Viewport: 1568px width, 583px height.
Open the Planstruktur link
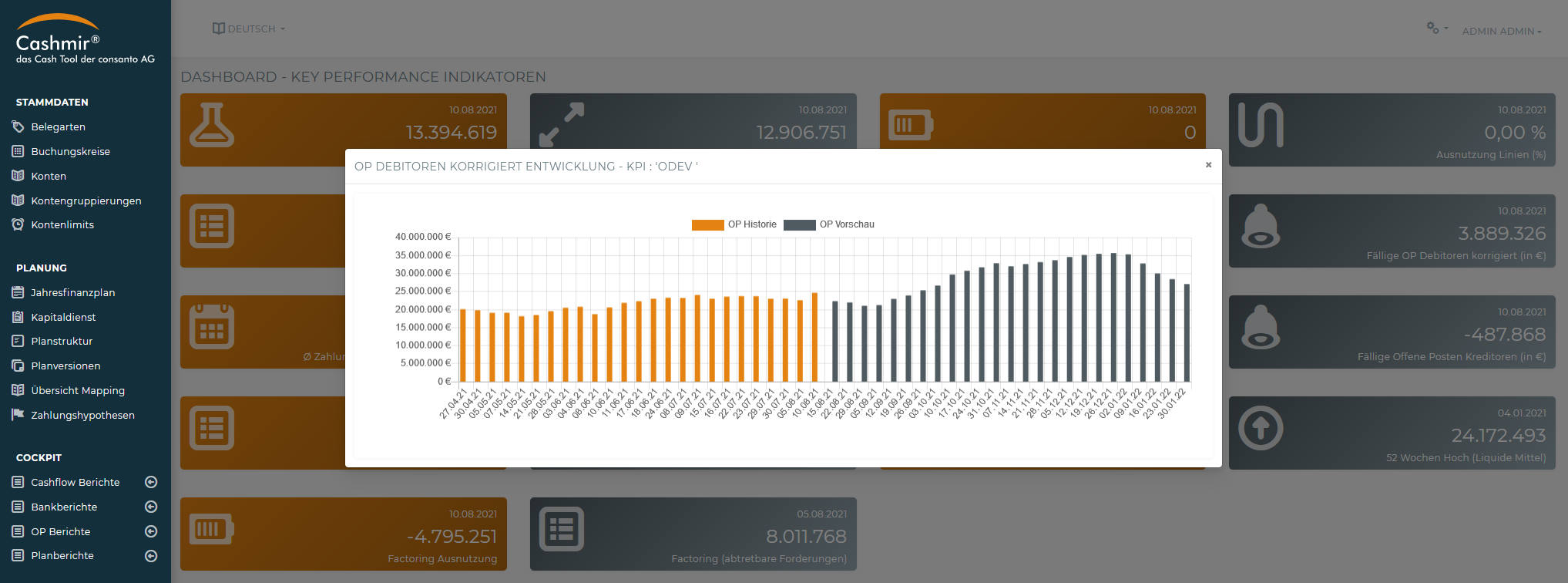pyautogui.click(x=62, y=341)
